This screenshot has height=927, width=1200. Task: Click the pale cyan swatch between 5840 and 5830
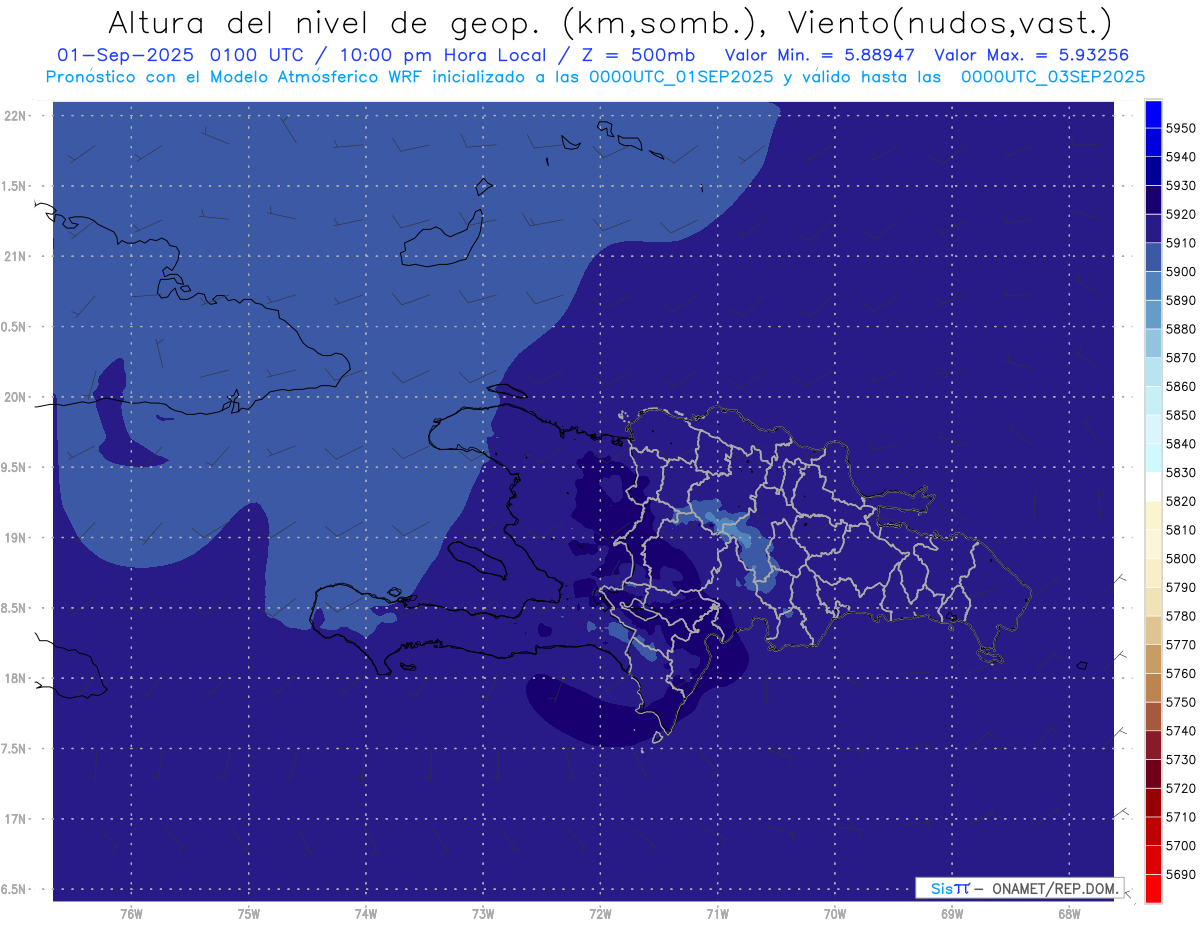(1153, 458)
